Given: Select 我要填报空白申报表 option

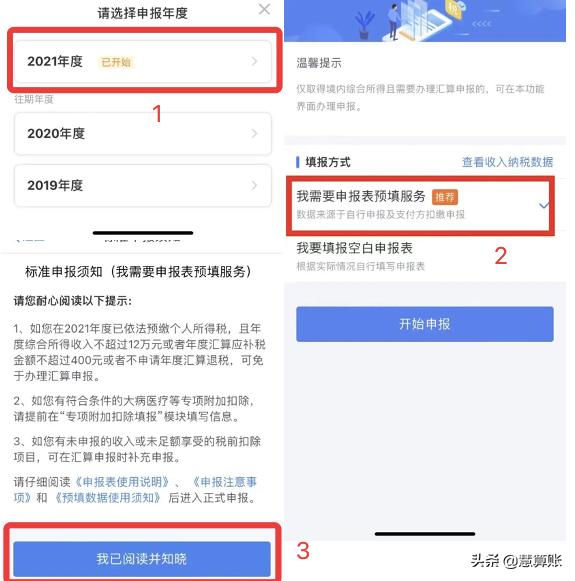Looking at the screenshot, I should click(420, 256).
